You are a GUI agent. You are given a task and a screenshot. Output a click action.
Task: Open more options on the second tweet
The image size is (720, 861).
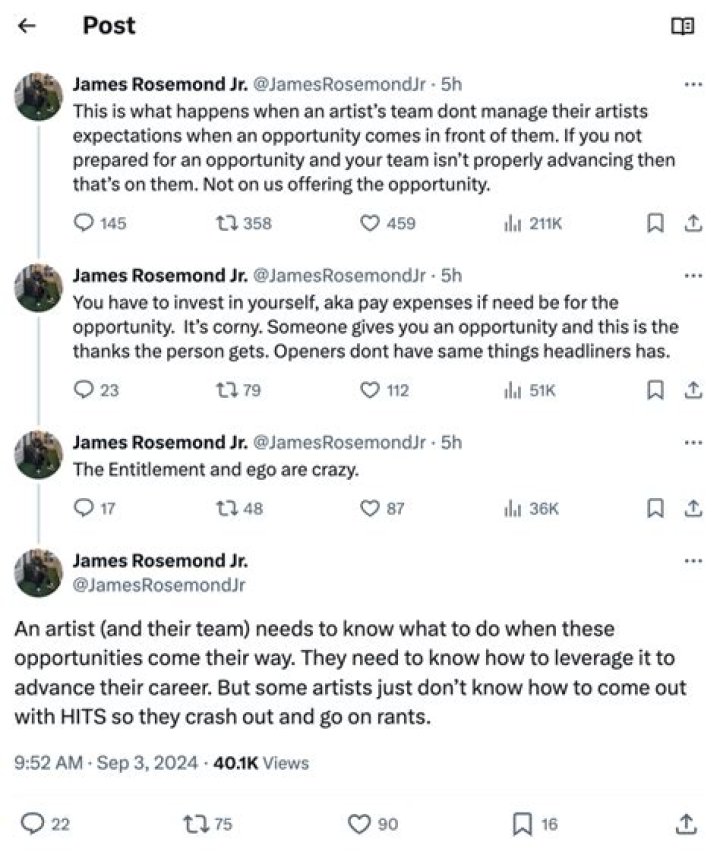pyautogui.click(x=692, y=276)
